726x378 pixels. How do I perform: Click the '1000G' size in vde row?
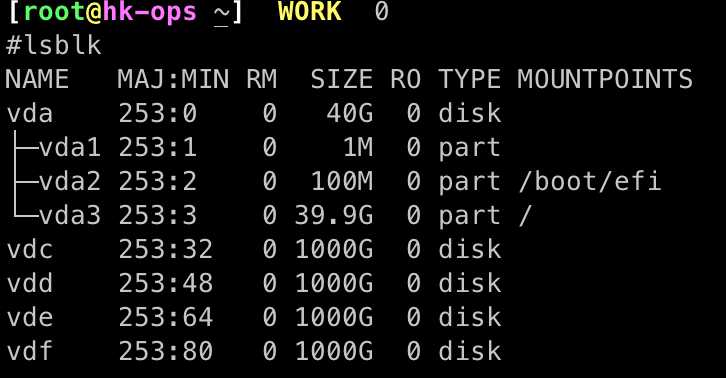pos(334,317)
